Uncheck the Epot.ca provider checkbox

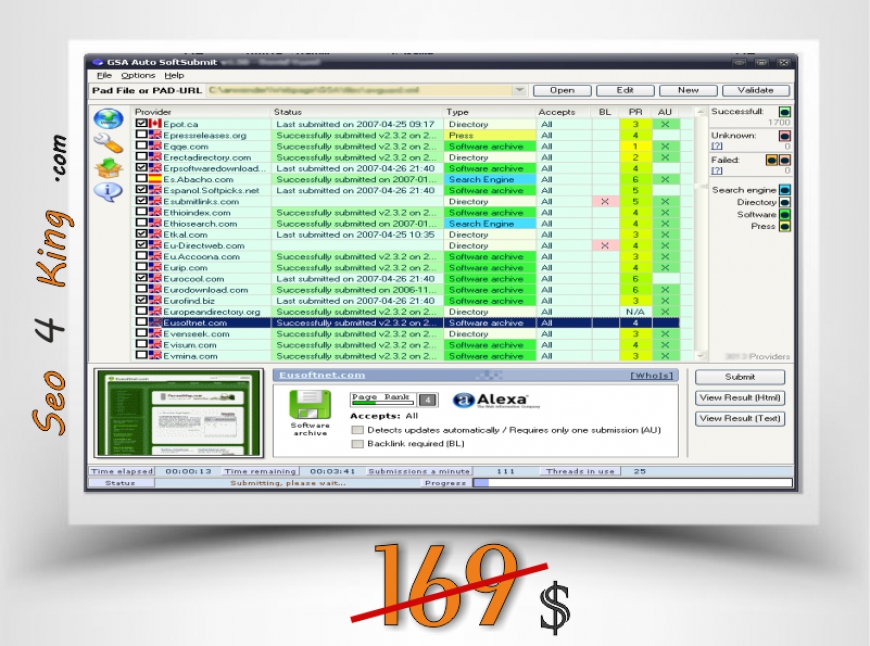click(141, 123)
